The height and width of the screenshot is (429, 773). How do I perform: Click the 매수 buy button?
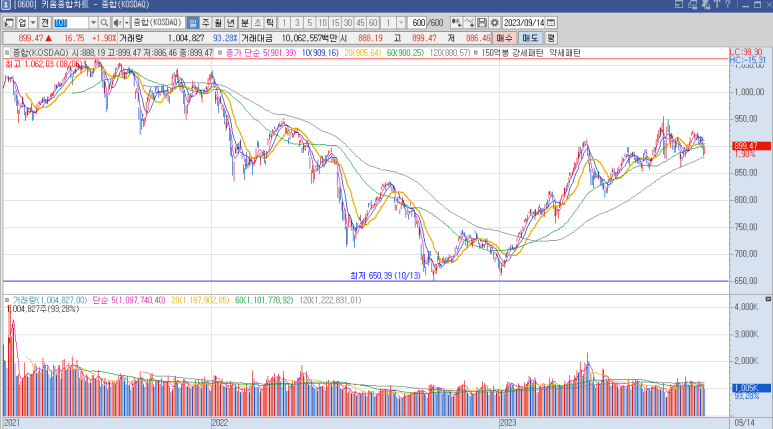pyautogui.click(x=504, y=38)
